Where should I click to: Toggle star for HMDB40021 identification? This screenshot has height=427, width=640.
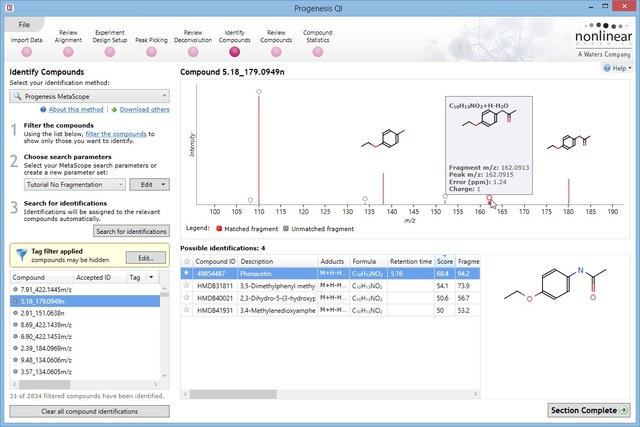pyautogui.click(x=187, y=298)
